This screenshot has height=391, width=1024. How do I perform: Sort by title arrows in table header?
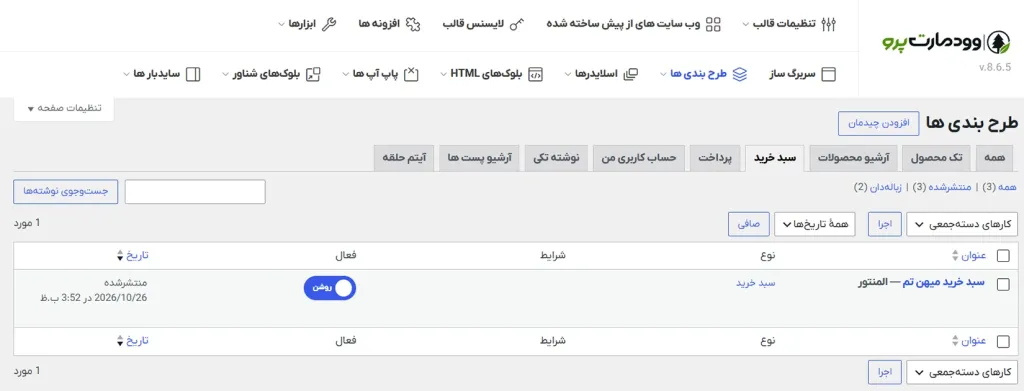[x=955, y=255]
